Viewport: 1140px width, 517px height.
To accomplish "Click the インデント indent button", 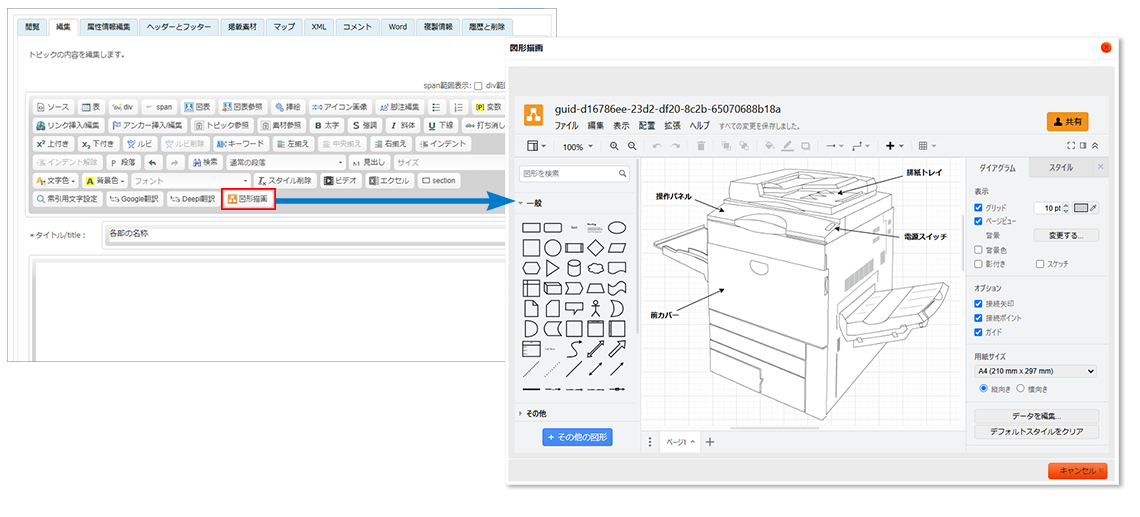I will 443,143.
